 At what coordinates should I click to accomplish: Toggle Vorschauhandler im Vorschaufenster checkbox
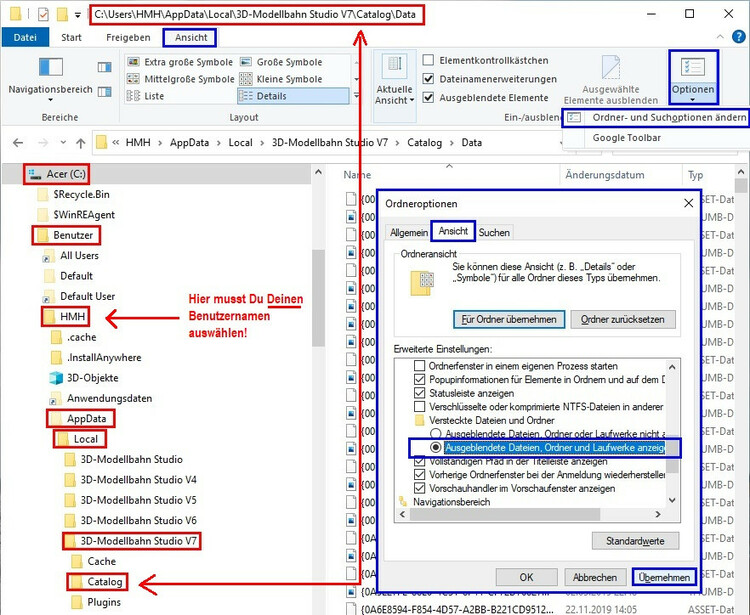[419, 488]
